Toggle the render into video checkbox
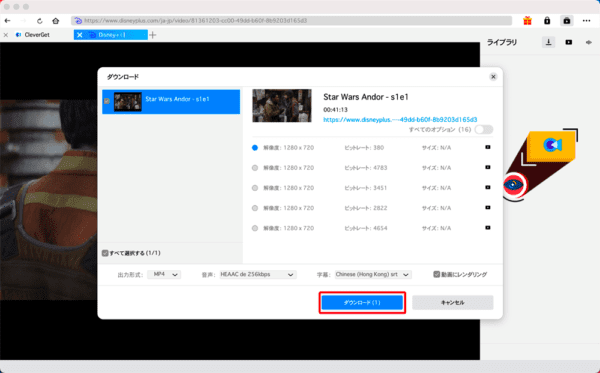 [x=437, y=274]
